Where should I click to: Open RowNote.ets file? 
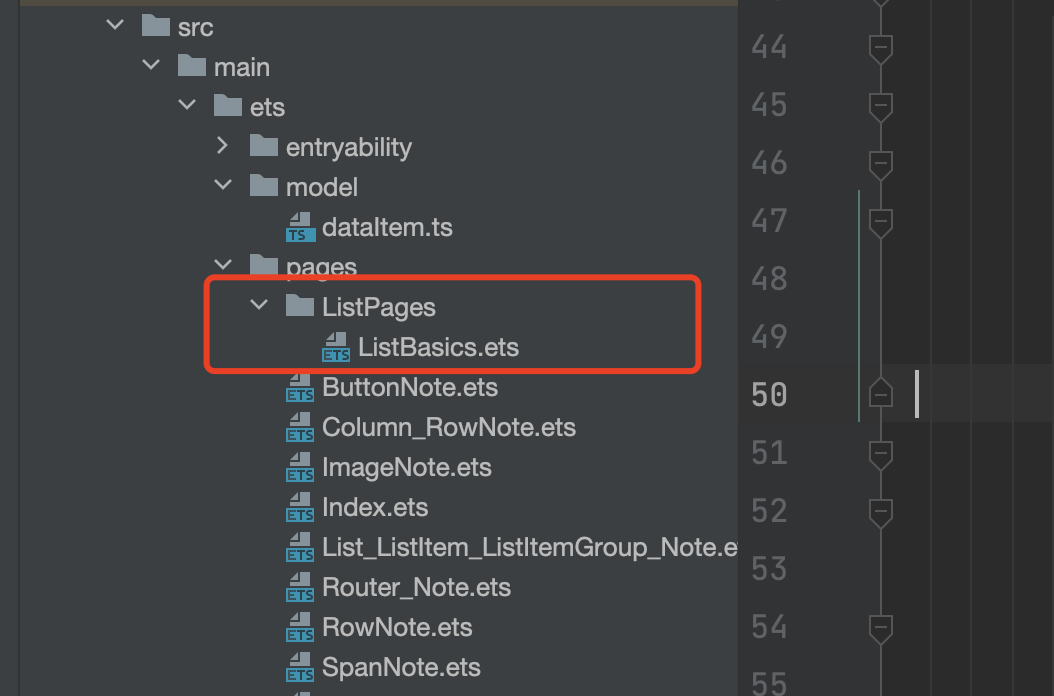(397, 627)
